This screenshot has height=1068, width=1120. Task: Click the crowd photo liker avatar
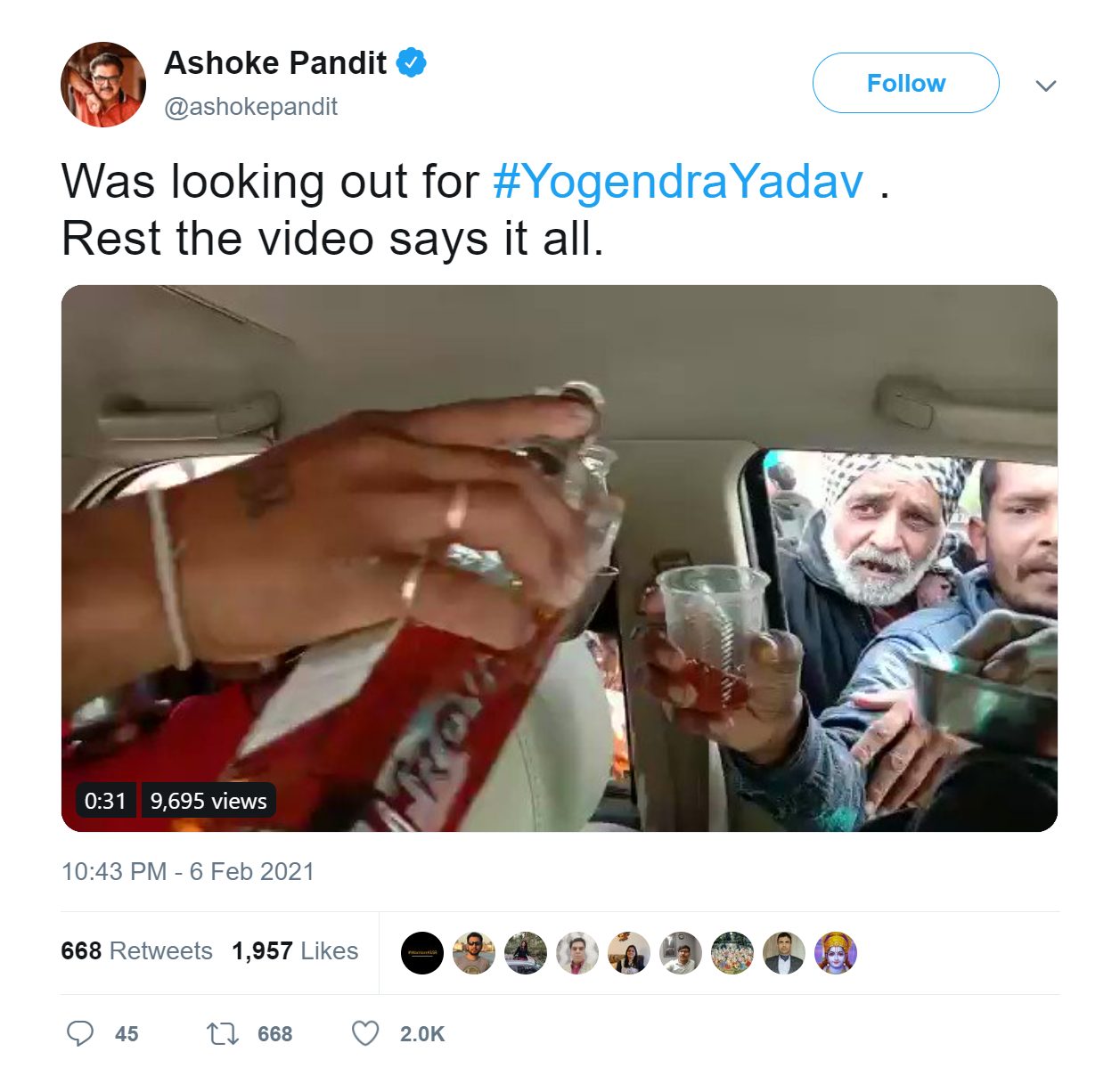tap(732, 953)
